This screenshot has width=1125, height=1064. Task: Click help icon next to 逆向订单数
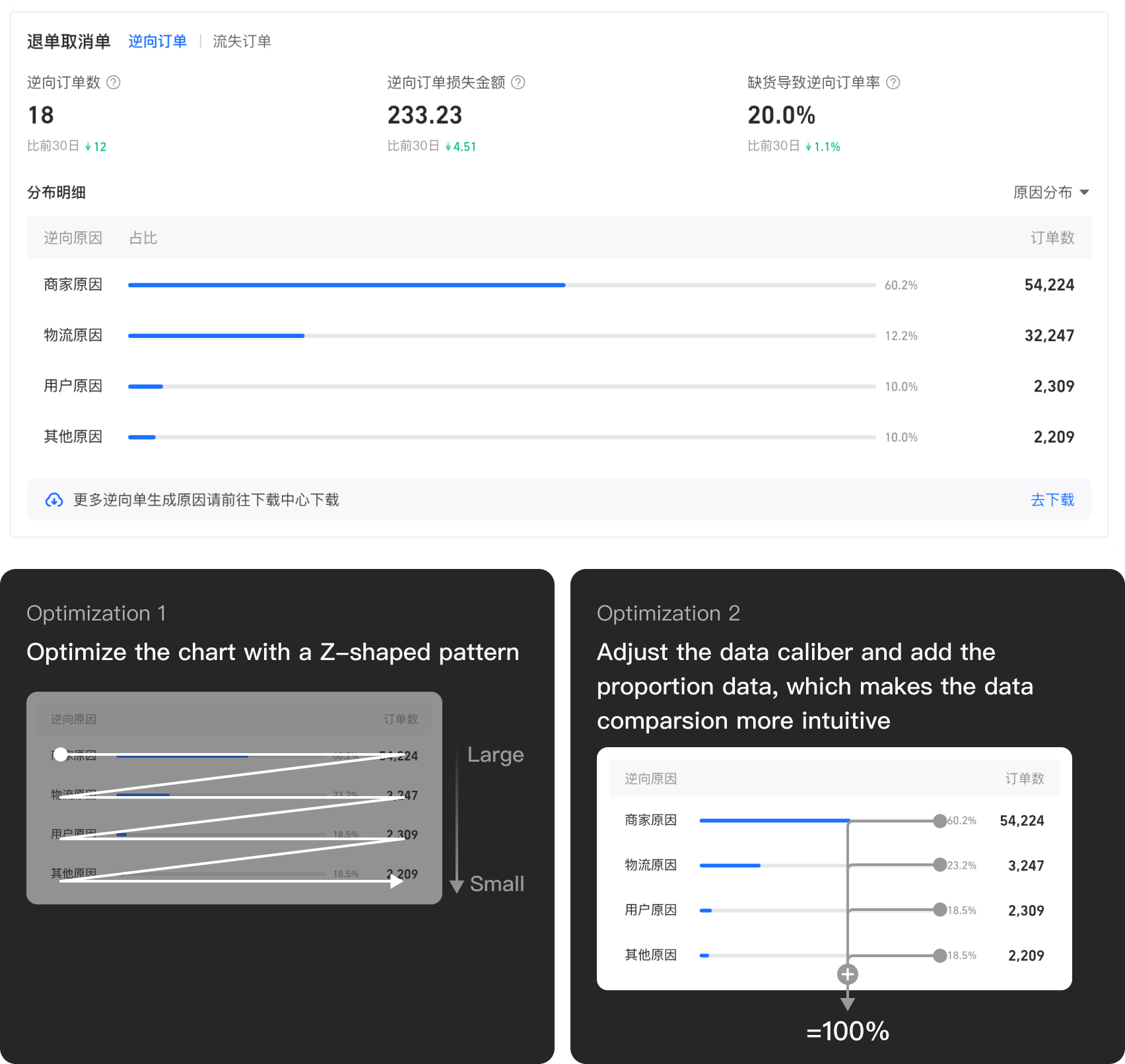coord(114,83)
